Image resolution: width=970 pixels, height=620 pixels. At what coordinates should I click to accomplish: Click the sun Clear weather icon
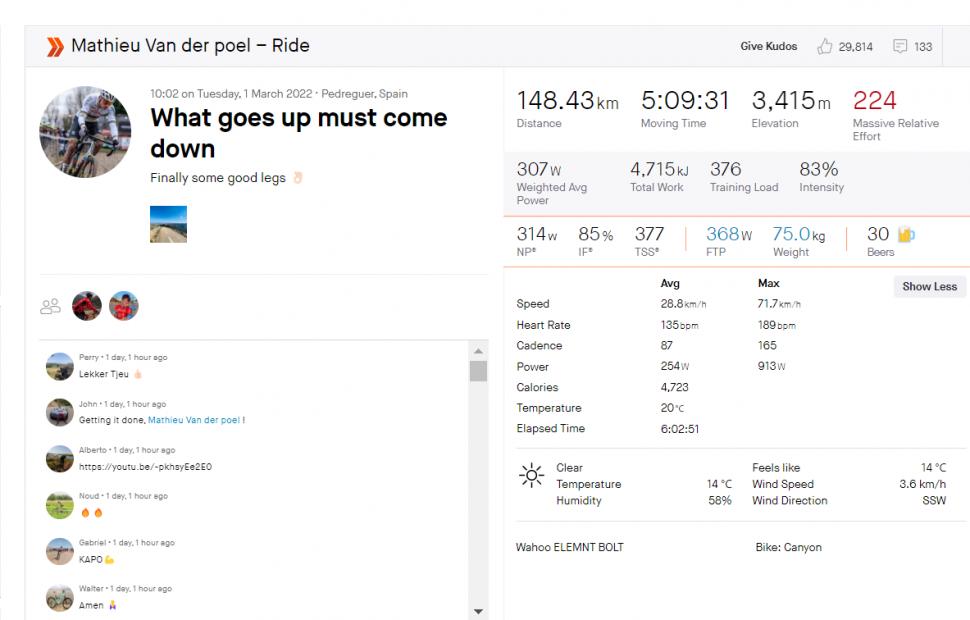pos(531,475)
